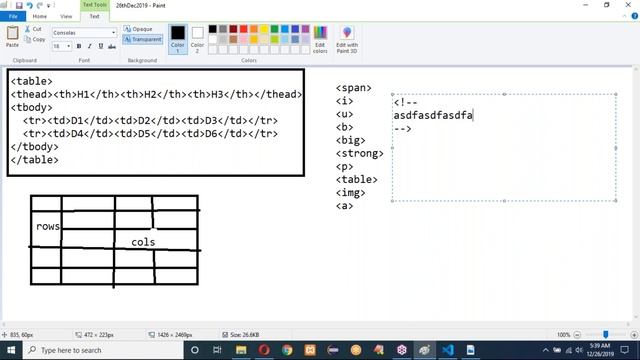
Task: Click the Windows Start button
Action: pos(11,350)
